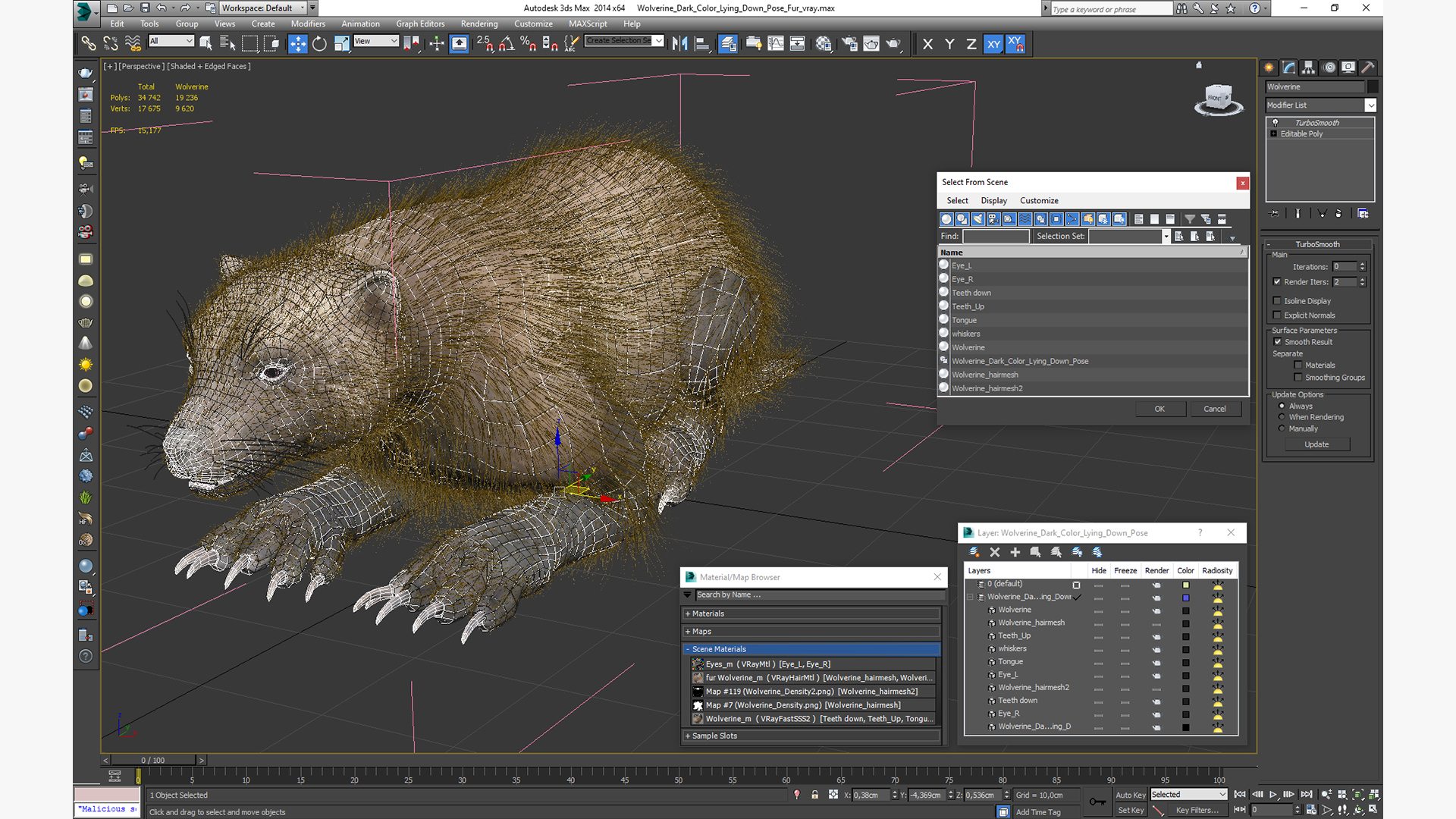1456x819 pixels.
Task: Constrain to Z axis button
Action: coord(971,44)
